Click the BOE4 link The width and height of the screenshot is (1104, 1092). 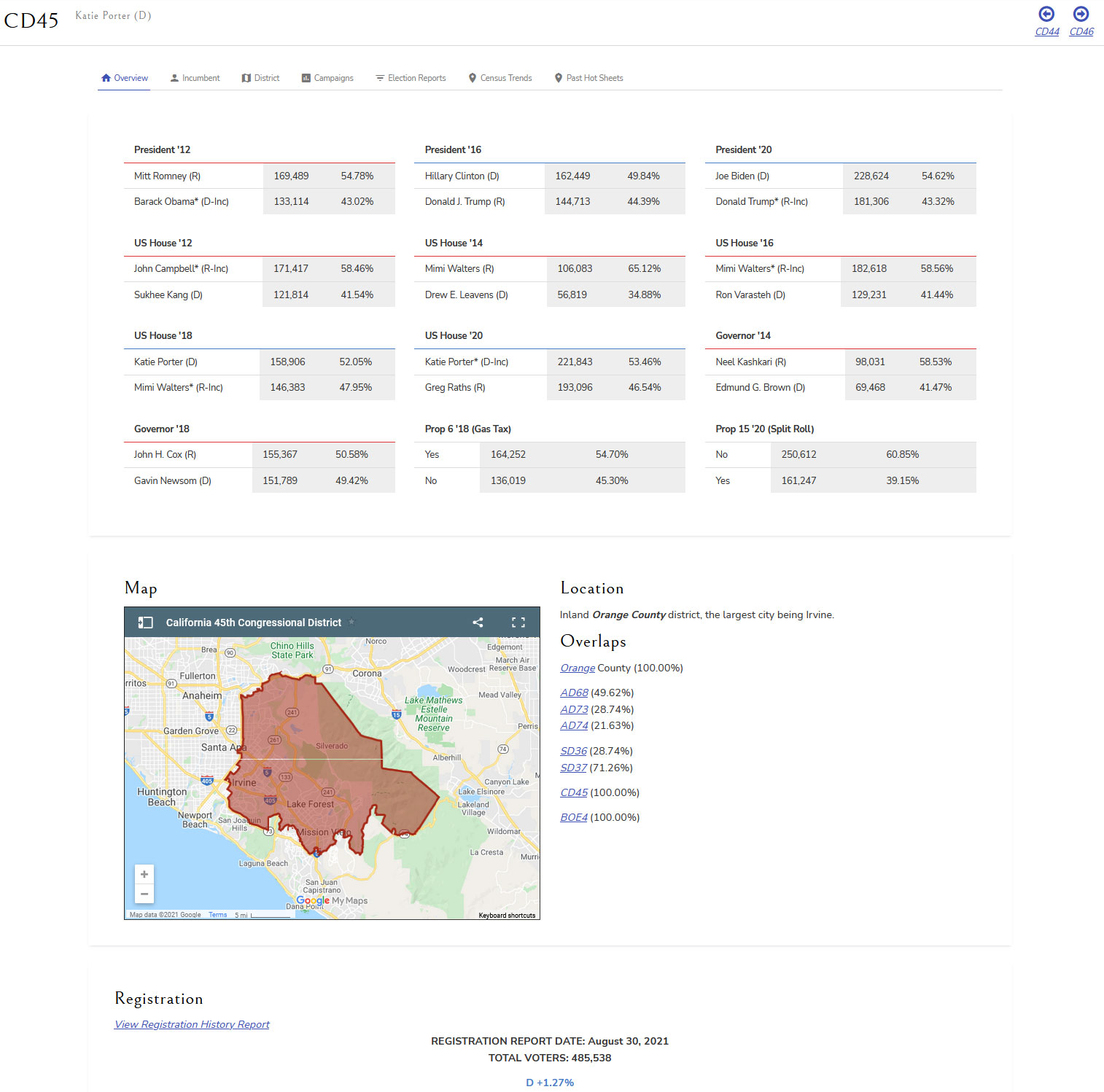[x=574, y=818]
